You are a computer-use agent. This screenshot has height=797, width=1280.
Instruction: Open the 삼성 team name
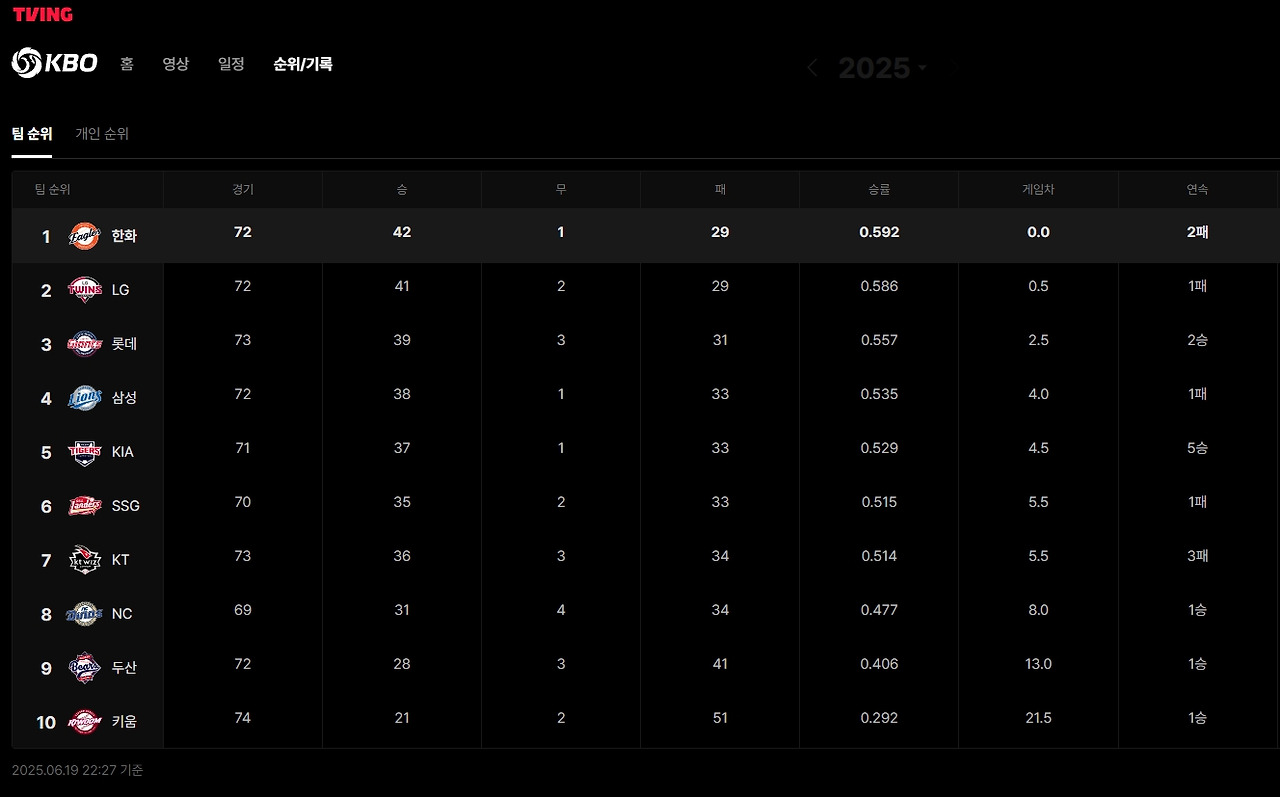(124, 398)
